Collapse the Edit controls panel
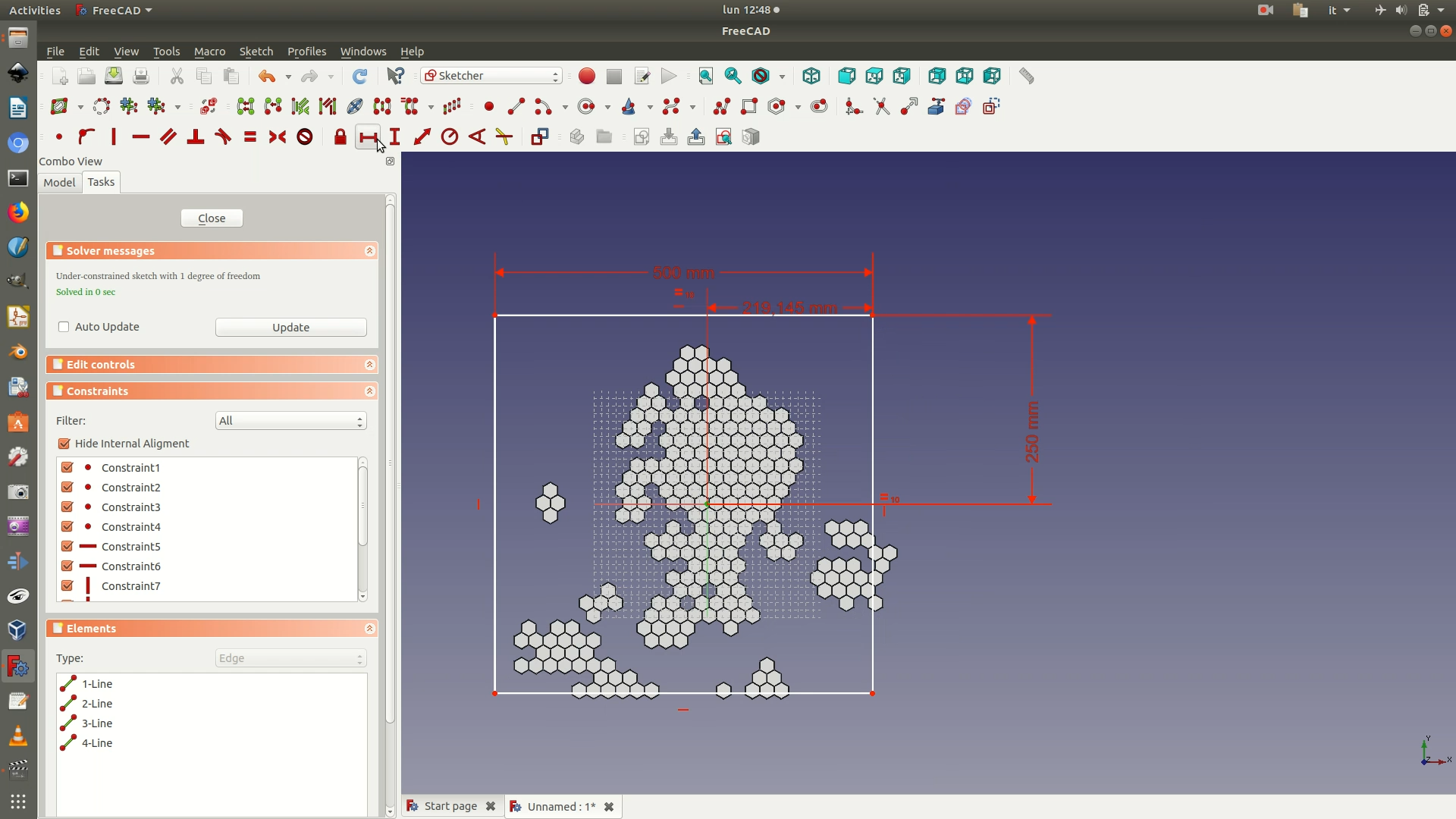Image resolution: width=1456 pixels, height=819 pixels. (370, 365)
